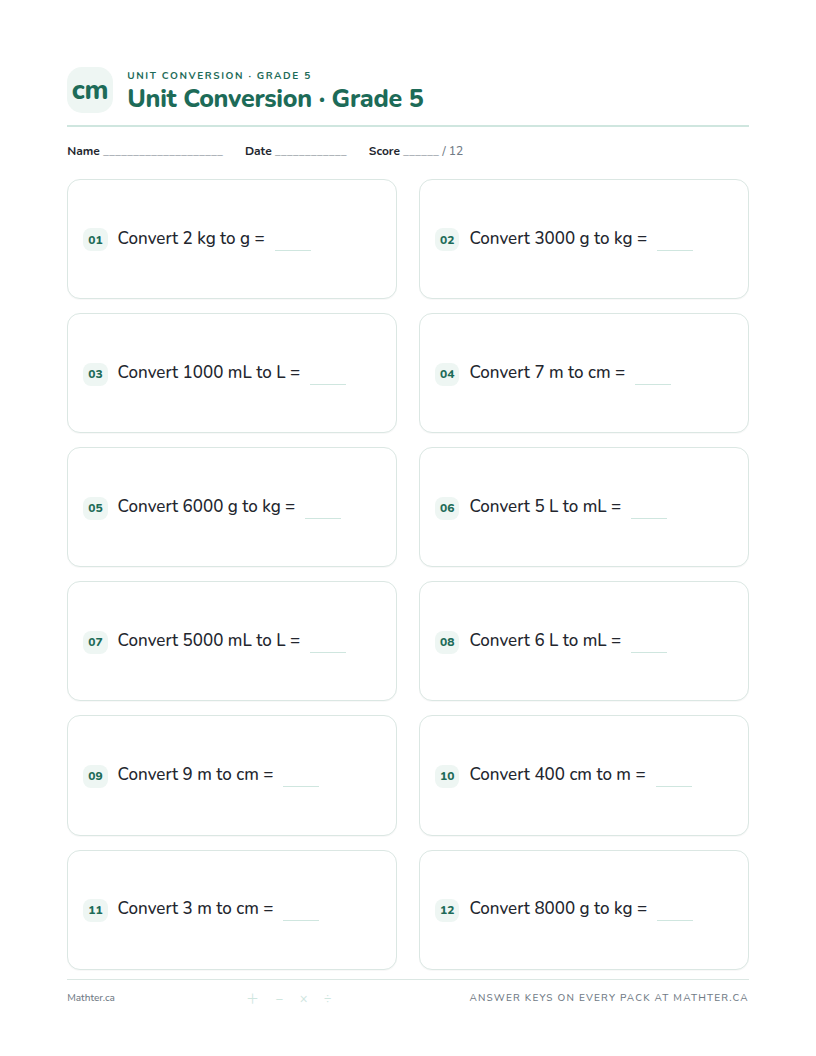Click the '02' question number badge

pyautogui.click(x=447, y=239)
